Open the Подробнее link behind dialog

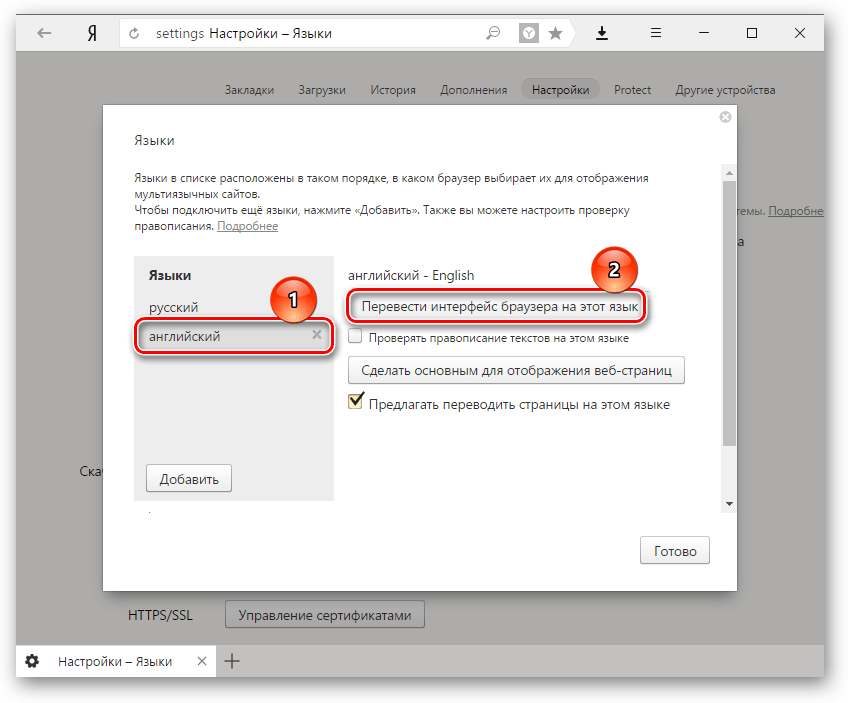point(796,211)
